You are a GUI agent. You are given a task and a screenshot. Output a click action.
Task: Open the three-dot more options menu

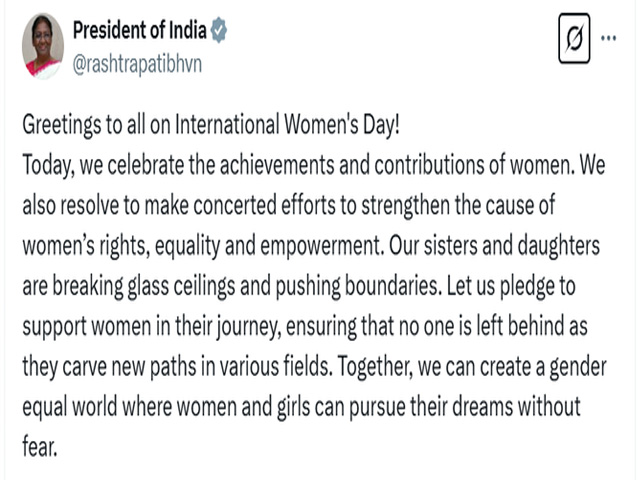click(x=609, y=38)
